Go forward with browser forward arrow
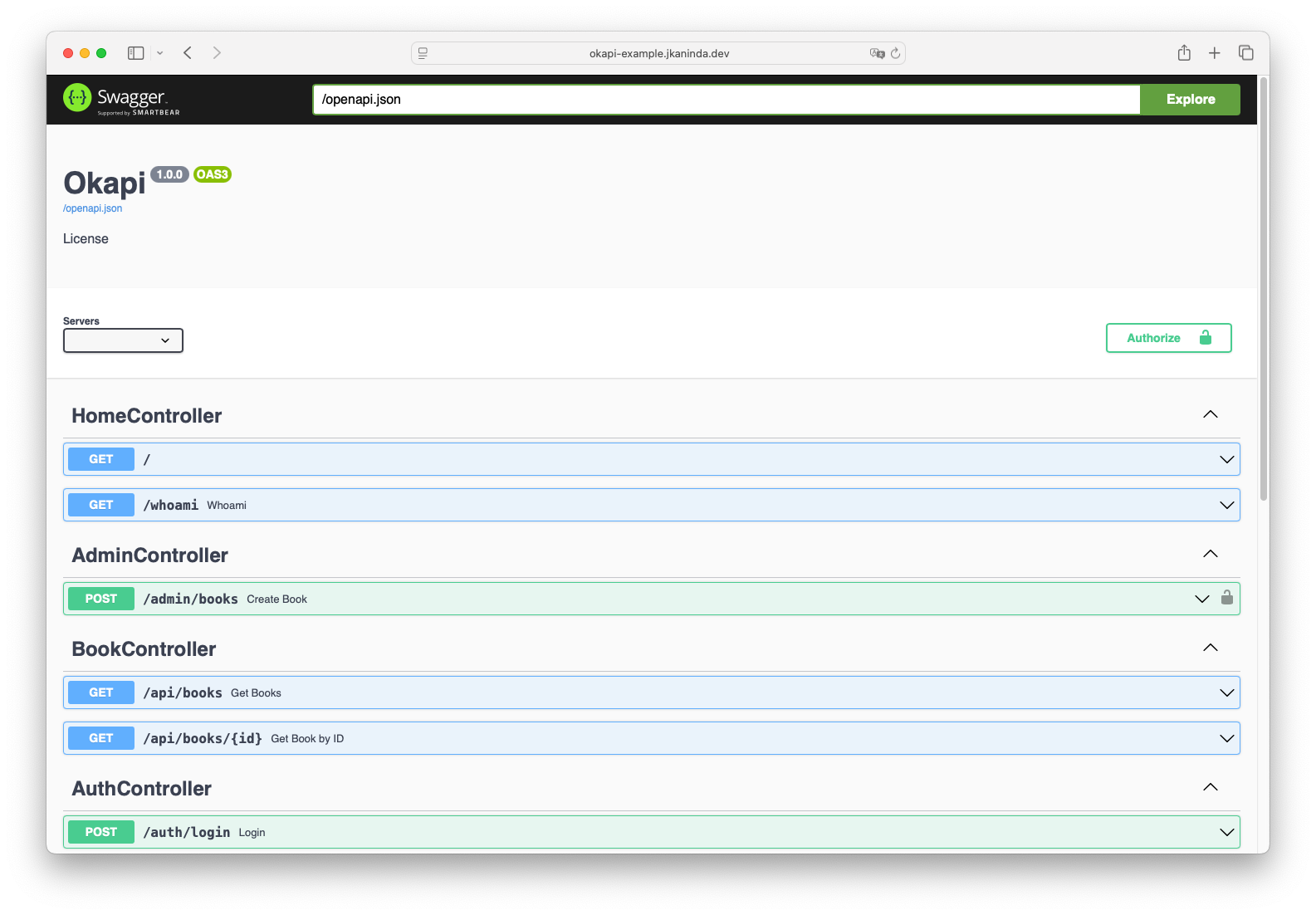This screenshot has width=1316, height=915. pyautogui.click(x=217, y=53)
